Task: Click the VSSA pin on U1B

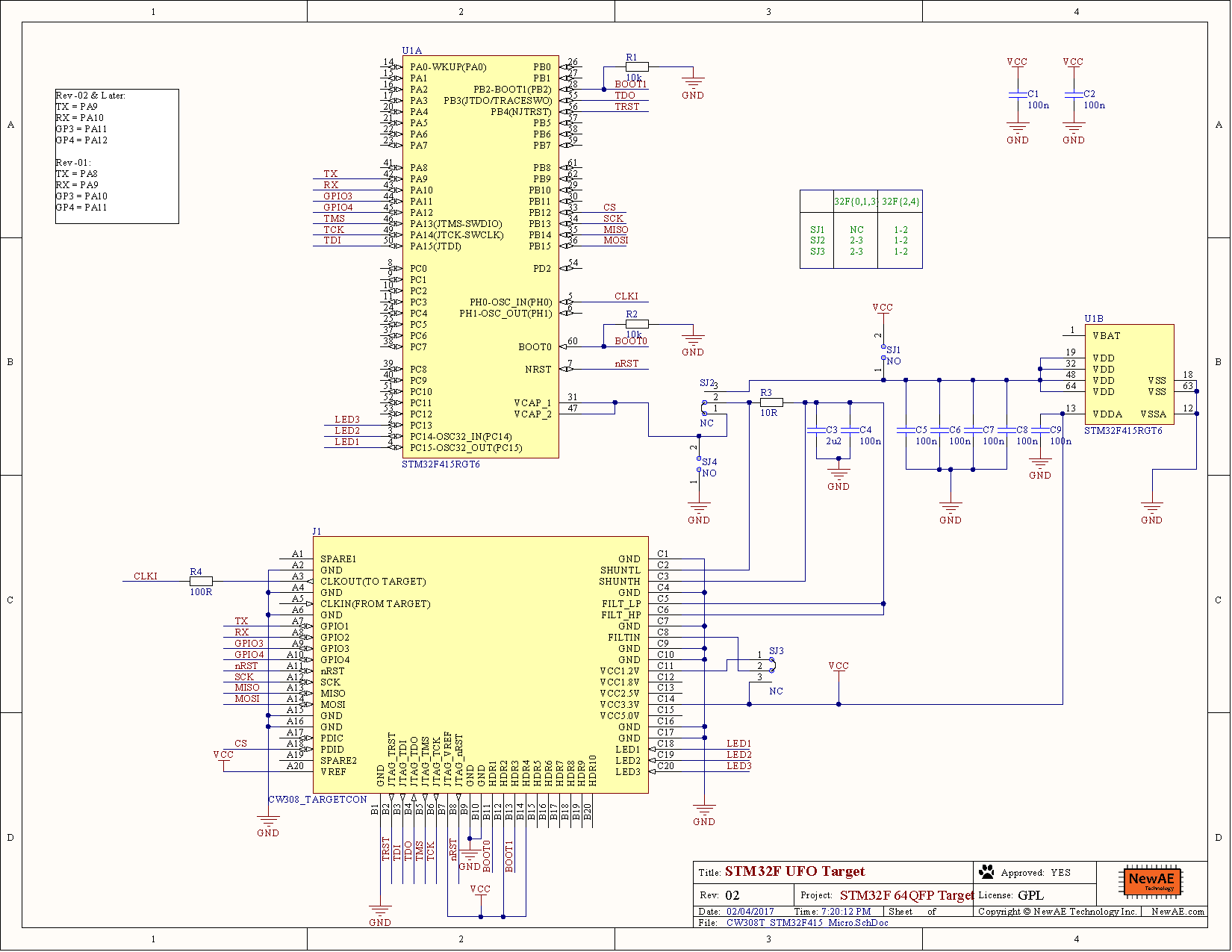Action: tap(1153, 414)
